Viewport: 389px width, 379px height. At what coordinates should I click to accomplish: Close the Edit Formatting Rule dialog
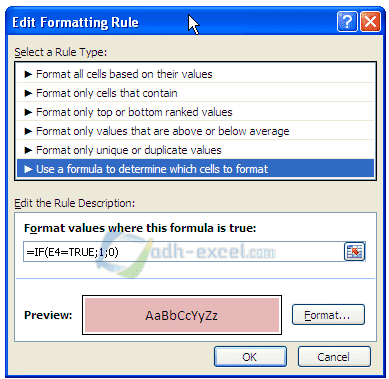click(370, 22)
